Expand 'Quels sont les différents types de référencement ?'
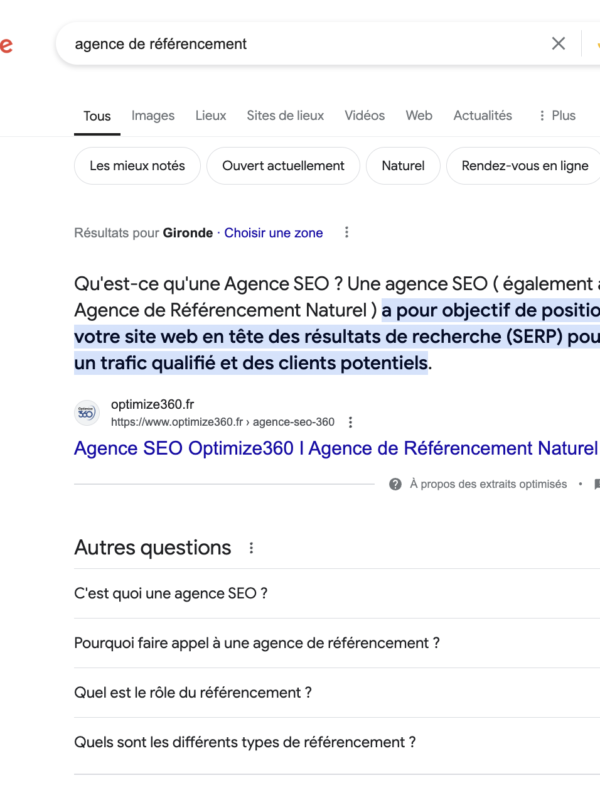This screenshot has width=600, height=800. point(245,742)
